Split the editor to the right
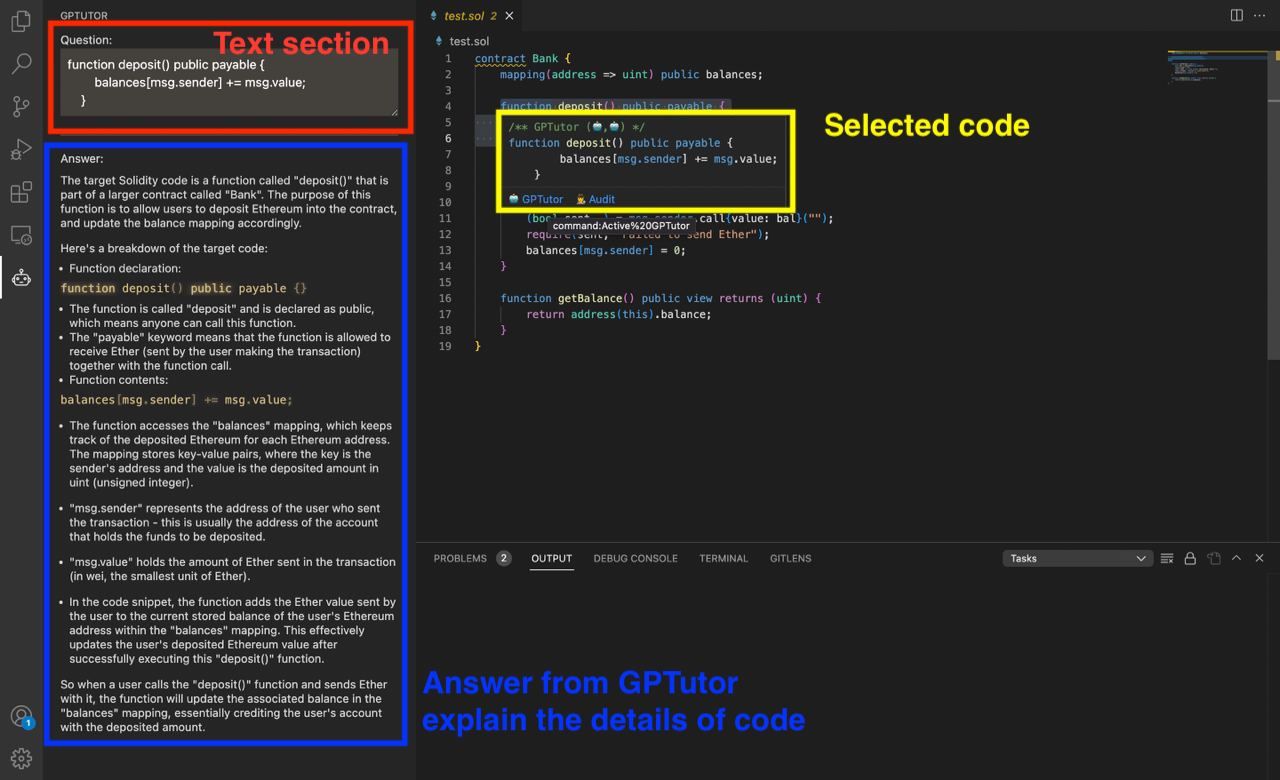Viewport: 1280px width, 780px height. (x=1237, y=15)
